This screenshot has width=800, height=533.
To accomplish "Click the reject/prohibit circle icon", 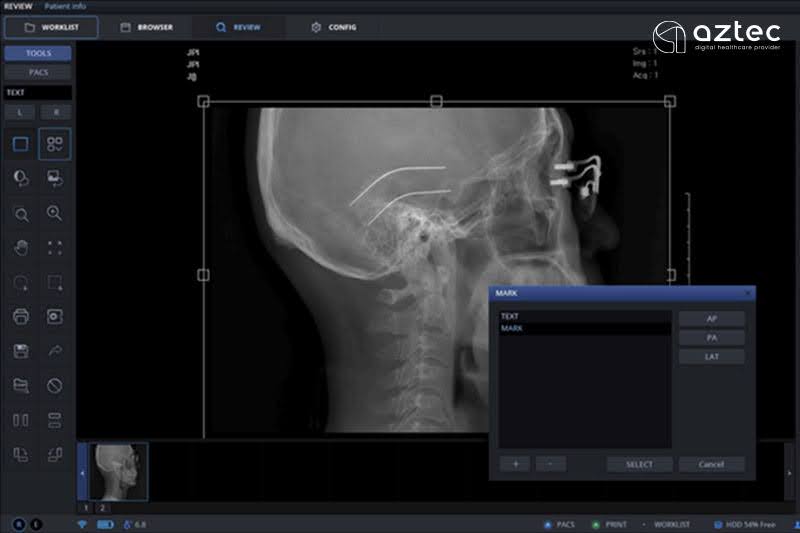I will click(x=55, y=386).
